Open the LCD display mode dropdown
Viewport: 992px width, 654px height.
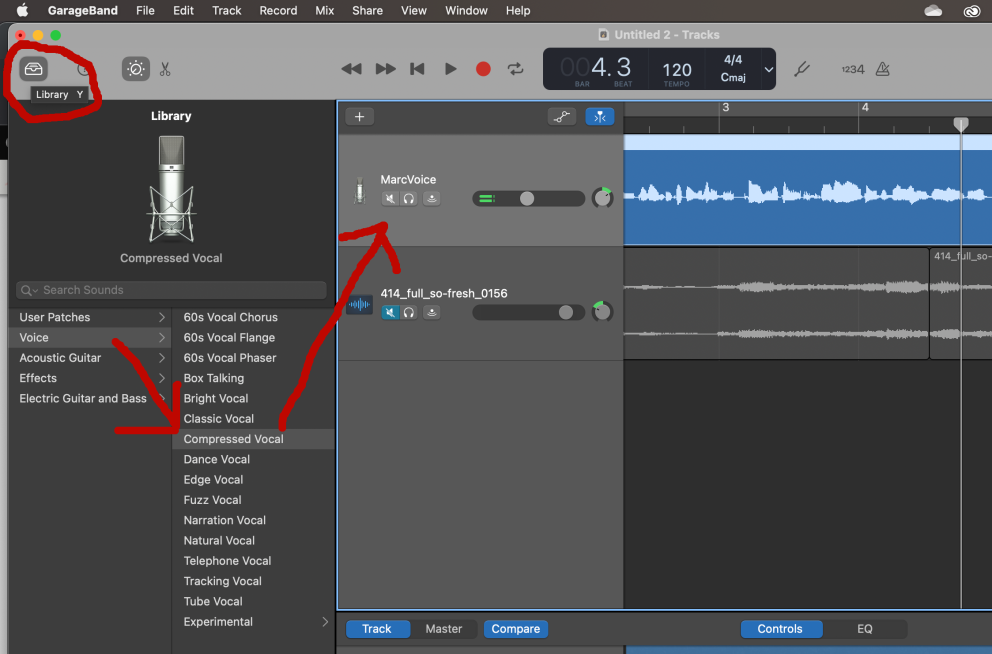pyautogui.click(x=769, y=70)
